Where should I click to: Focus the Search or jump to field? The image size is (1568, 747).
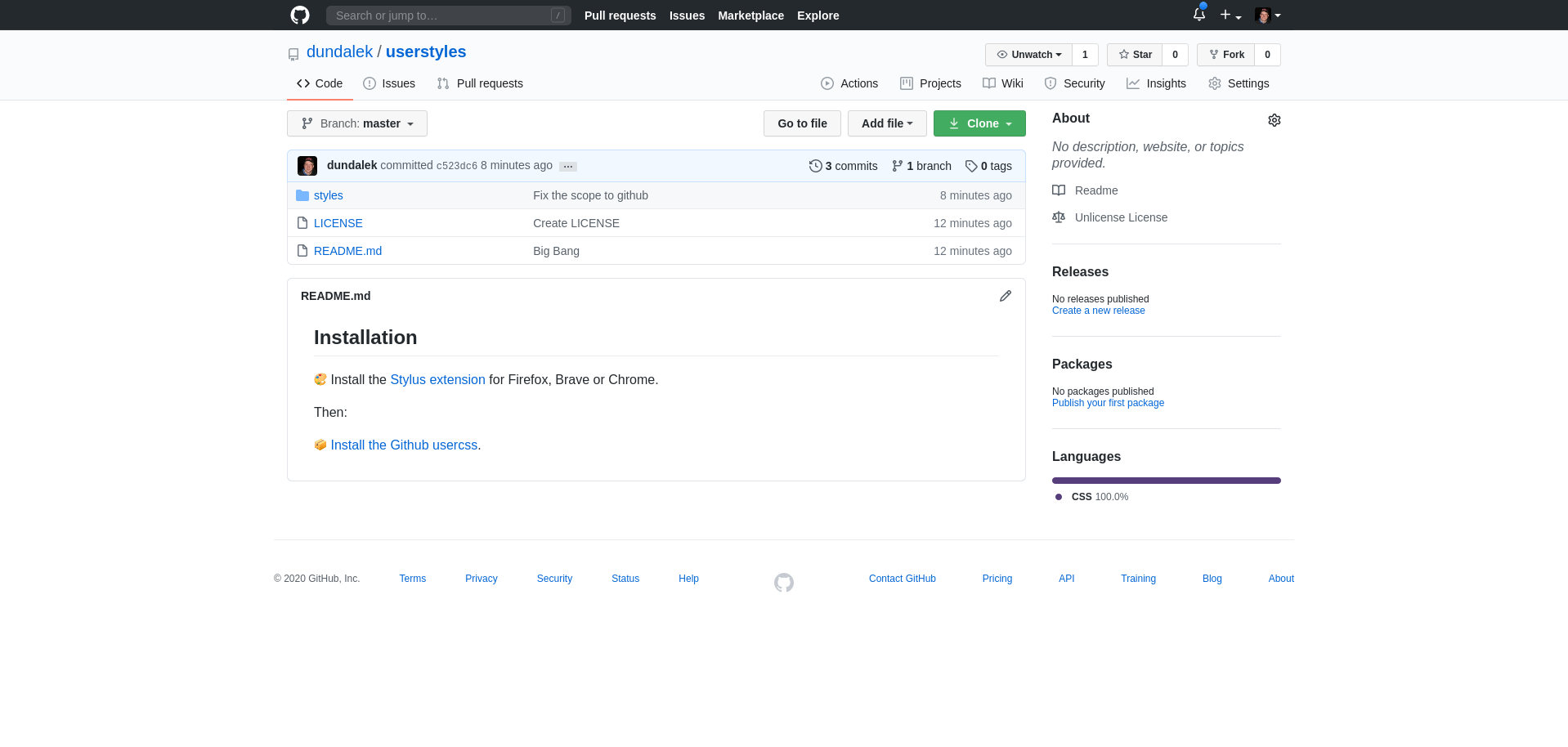coord(448,16)
